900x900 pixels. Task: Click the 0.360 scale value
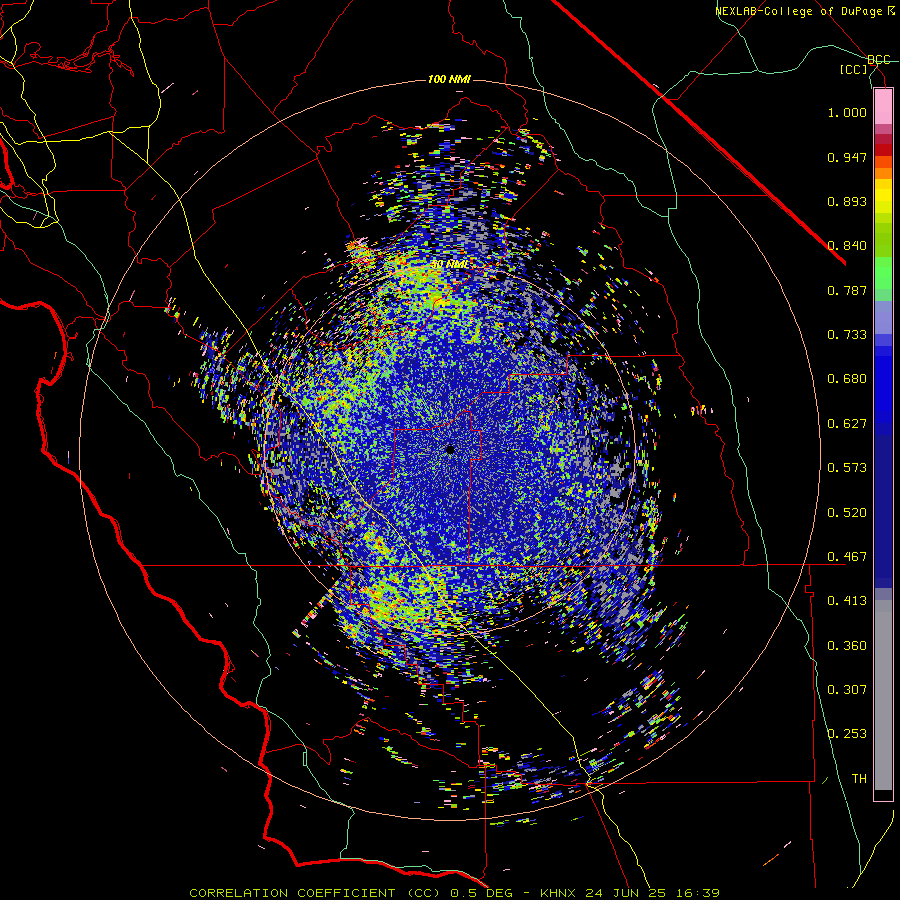[x=847, y=646]
